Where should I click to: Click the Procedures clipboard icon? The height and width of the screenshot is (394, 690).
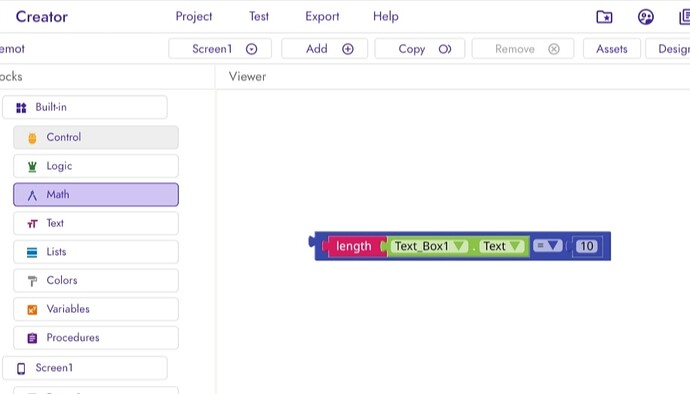32,338
